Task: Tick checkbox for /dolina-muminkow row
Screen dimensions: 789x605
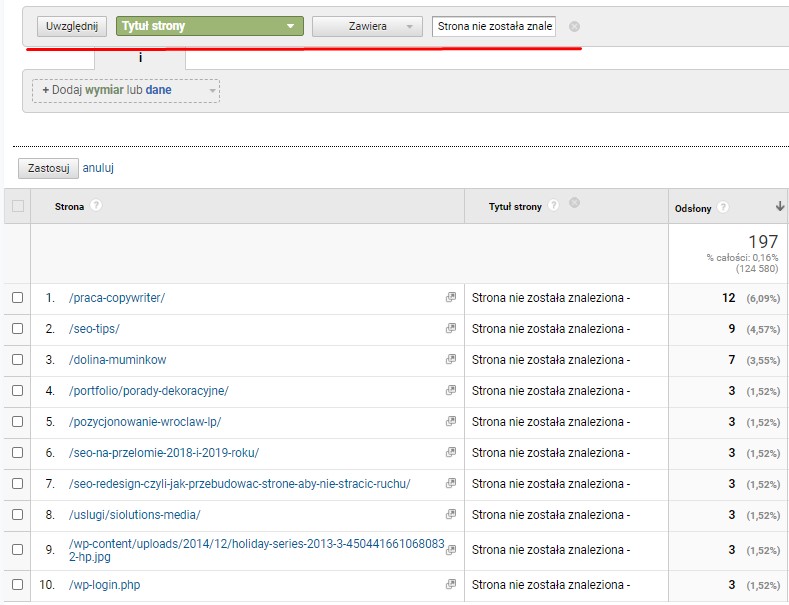Action: point(18,359)
